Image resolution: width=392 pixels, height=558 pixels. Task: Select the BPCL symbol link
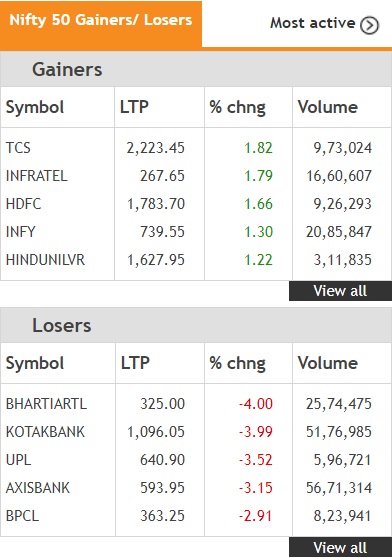point(22,516)
